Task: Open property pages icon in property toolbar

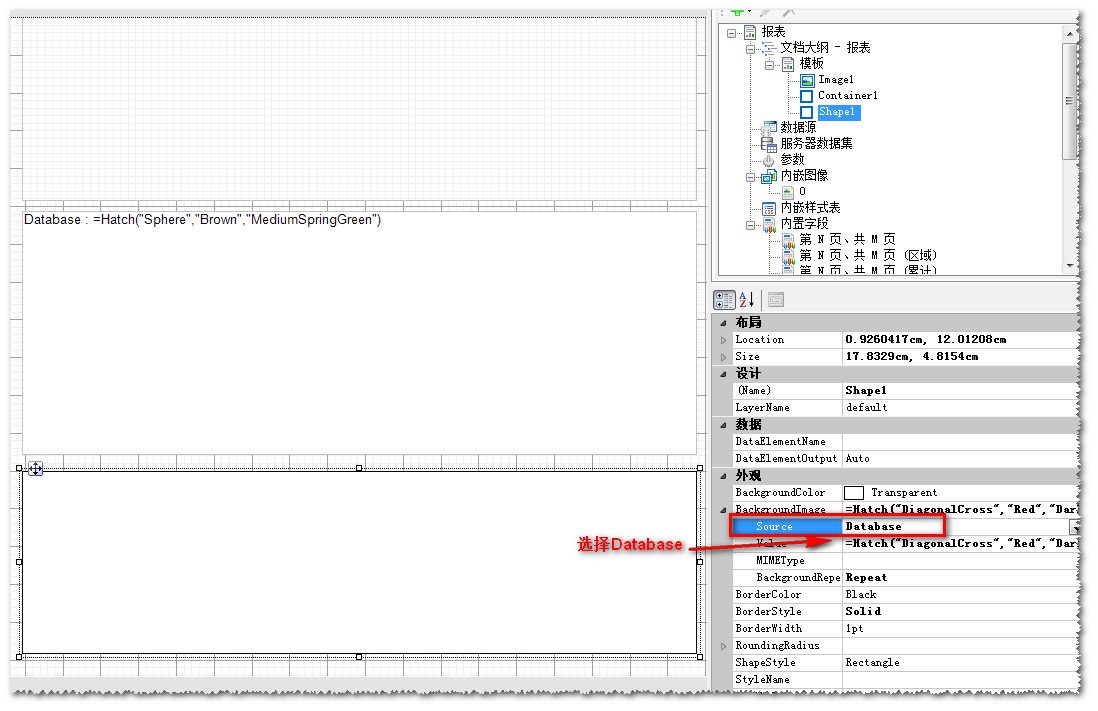Action: (775, 299)
